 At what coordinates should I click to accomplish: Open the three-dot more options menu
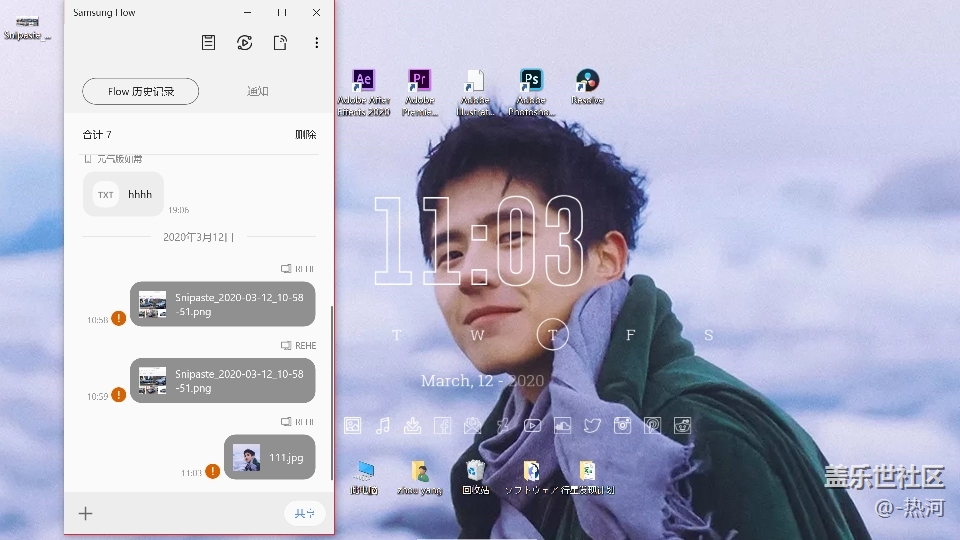point(317,43)
